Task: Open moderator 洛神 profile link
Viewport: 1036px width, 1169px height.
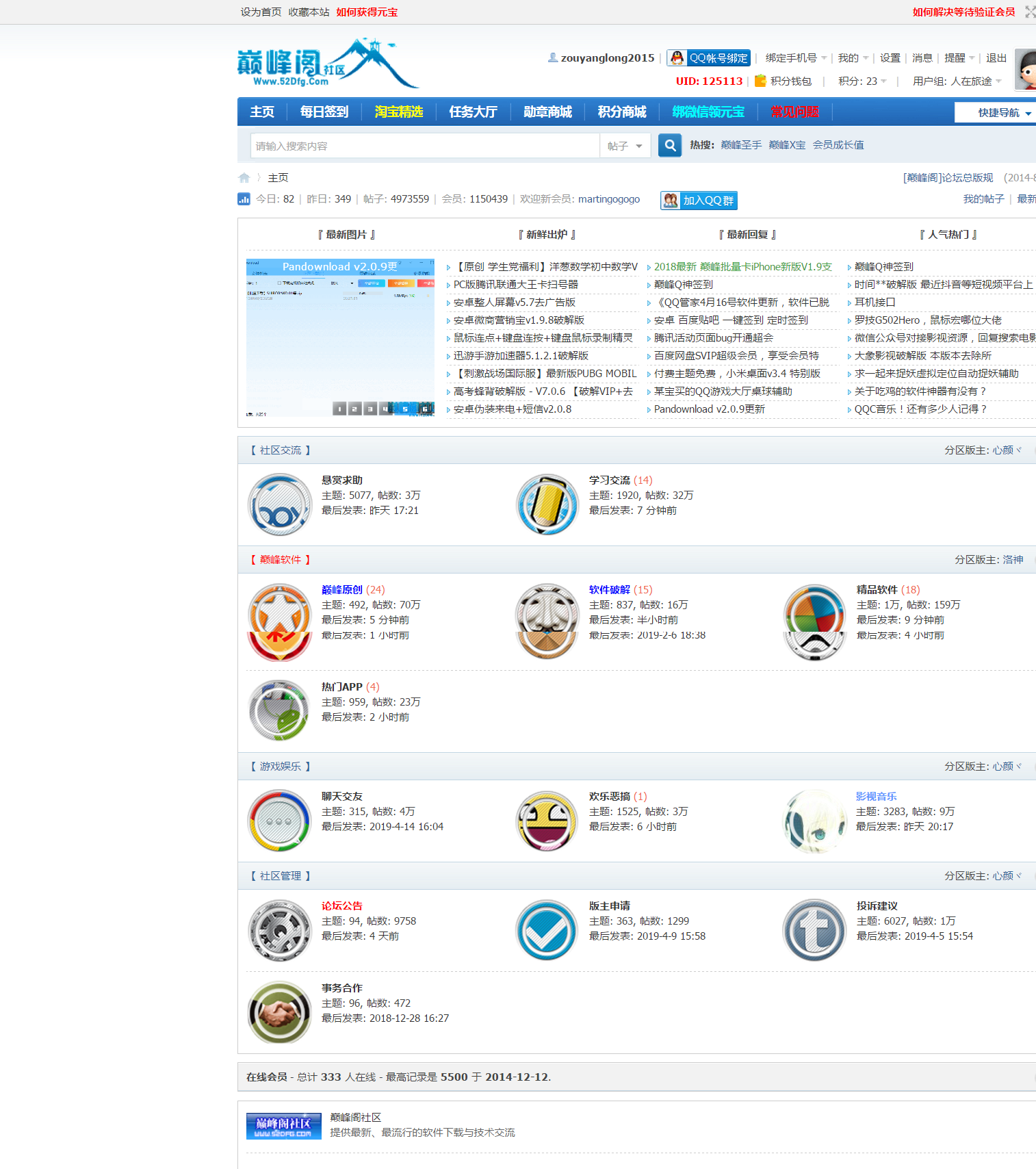Action: pyautogui.click(x=1013, y=560)
